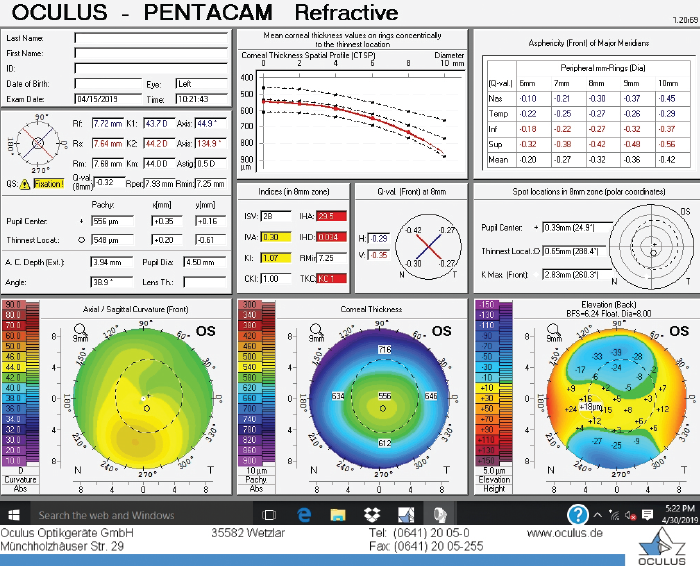Click the magnifier icon on Corneal Thickness map

[x=316, y=330]
